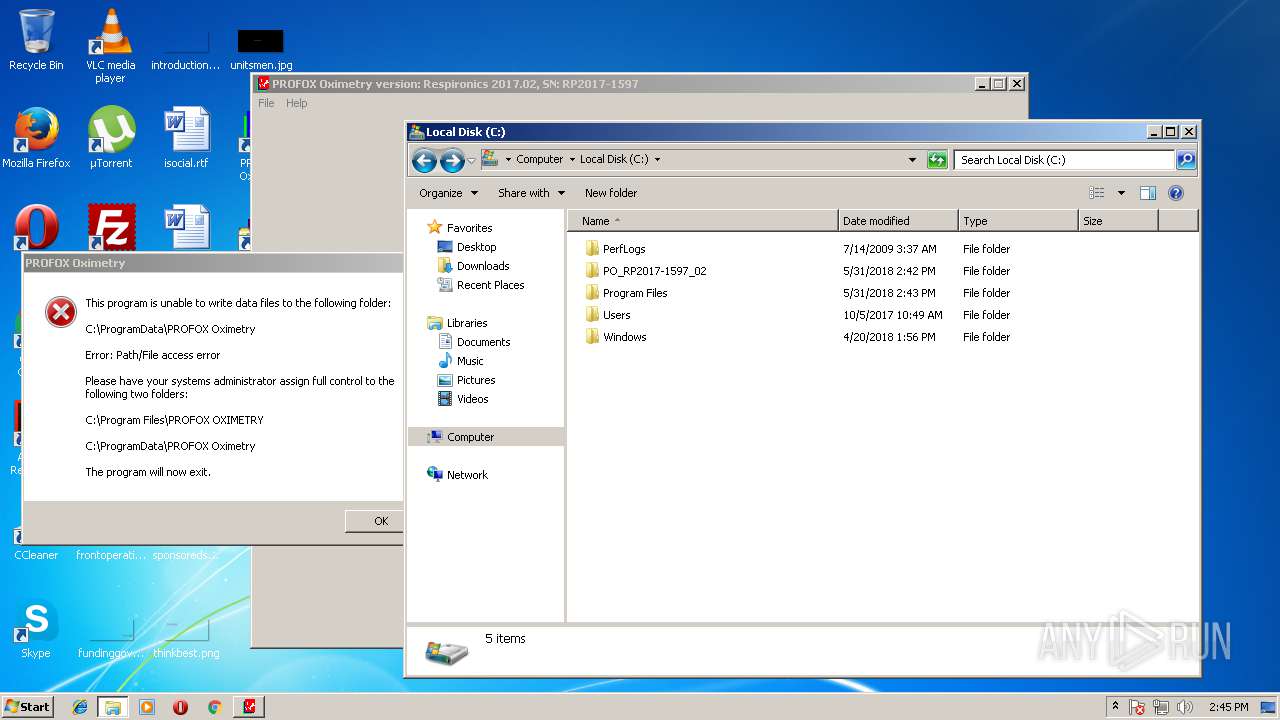Click the Search Local Disk (C:) field
Viewport: 1280px width, 720px height.
coord(1064,160)
